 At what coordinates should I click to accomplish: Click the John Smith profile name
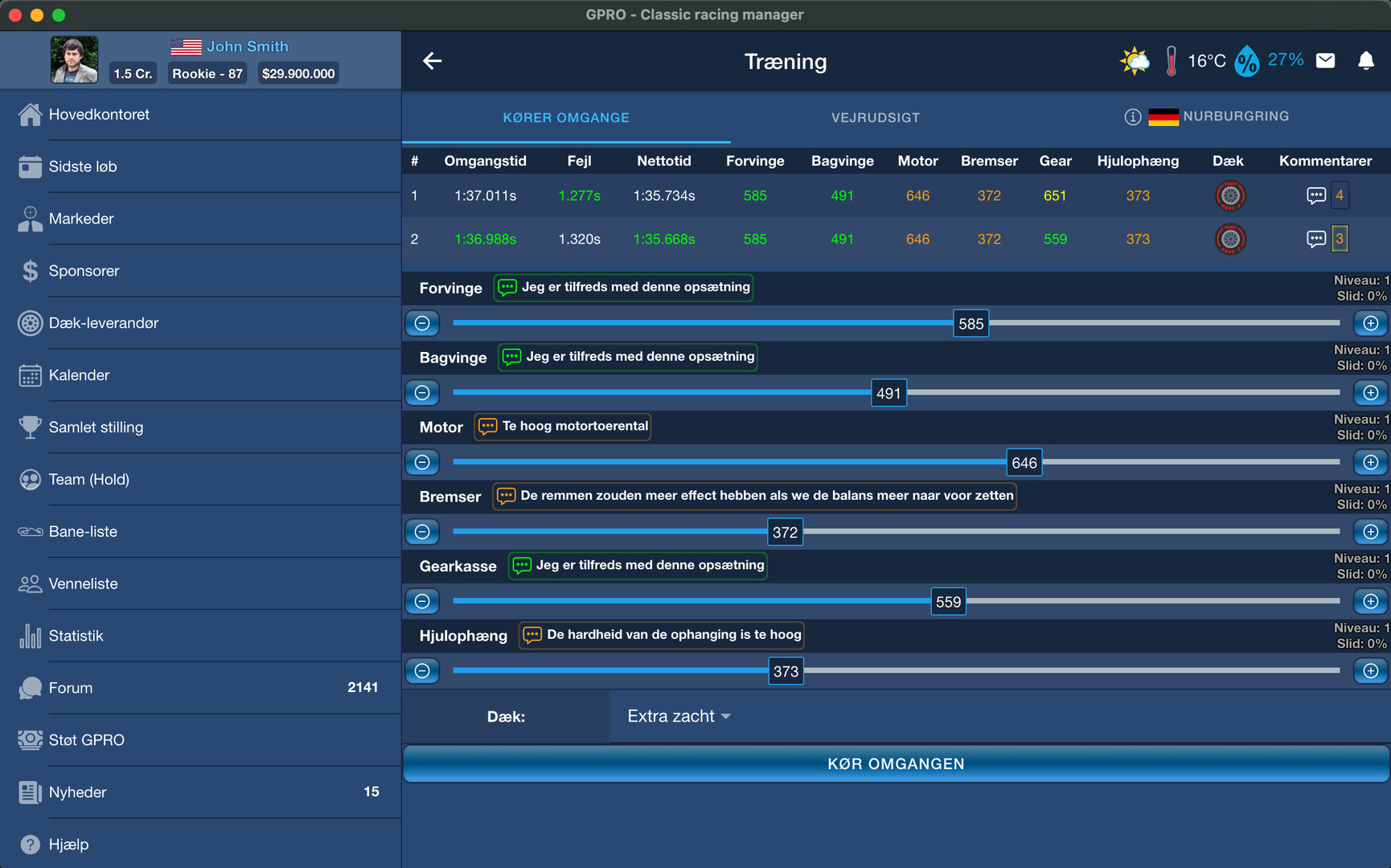[247, 47]
